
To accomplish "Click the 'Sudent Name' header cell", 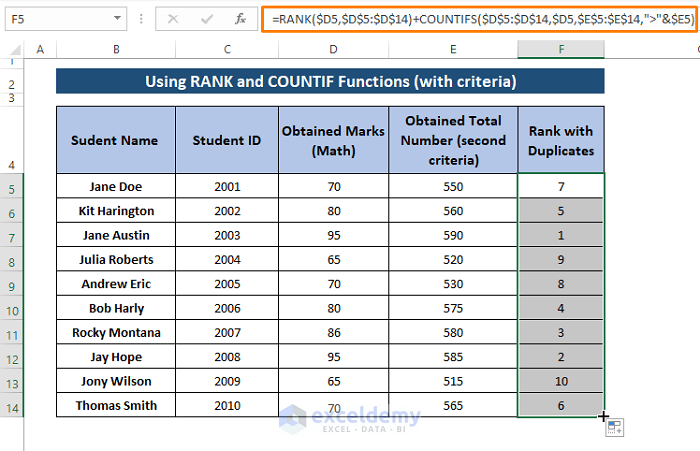I will pos(116,140).
